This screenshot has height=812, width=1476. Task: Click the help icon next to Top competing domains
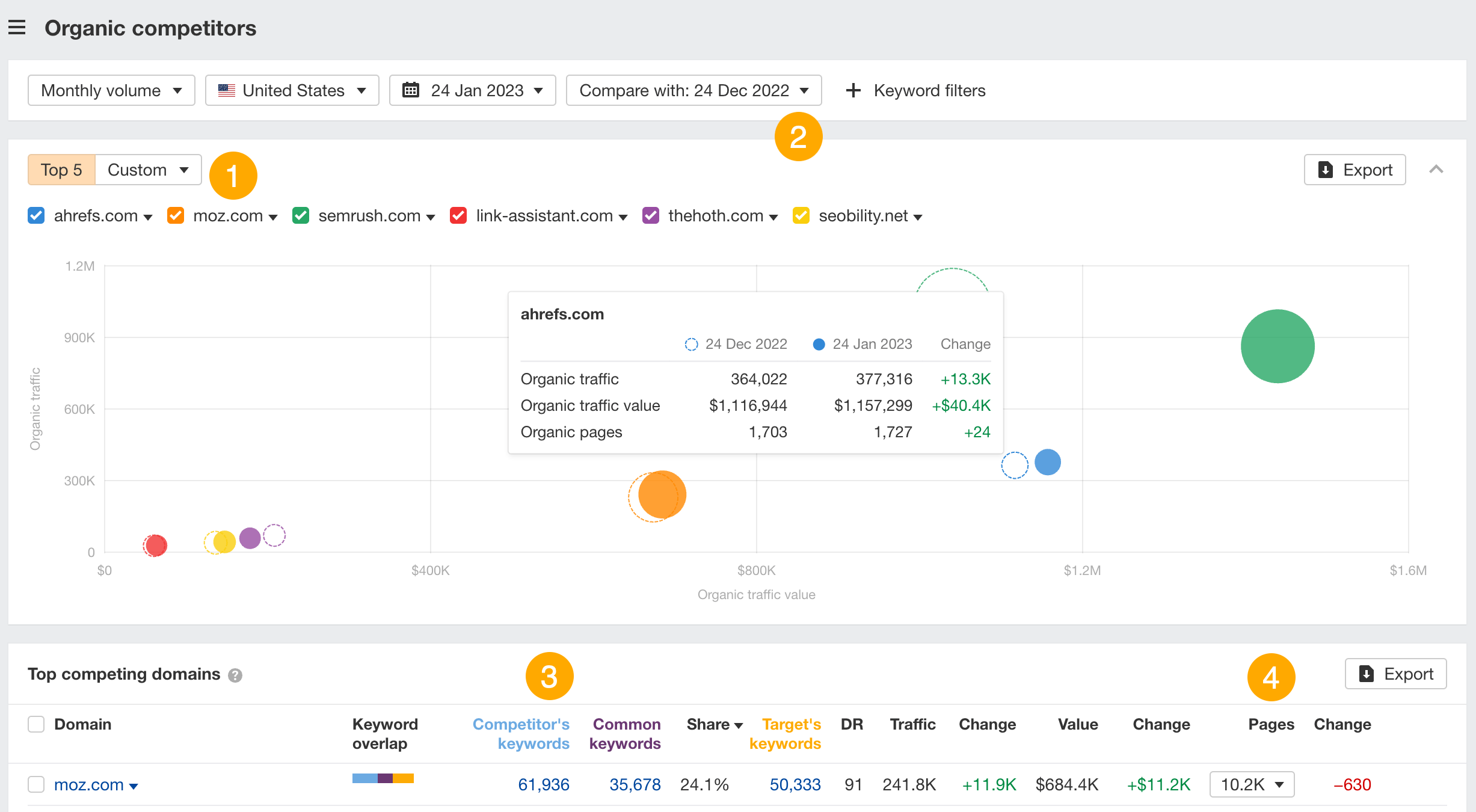coord(235,675)
